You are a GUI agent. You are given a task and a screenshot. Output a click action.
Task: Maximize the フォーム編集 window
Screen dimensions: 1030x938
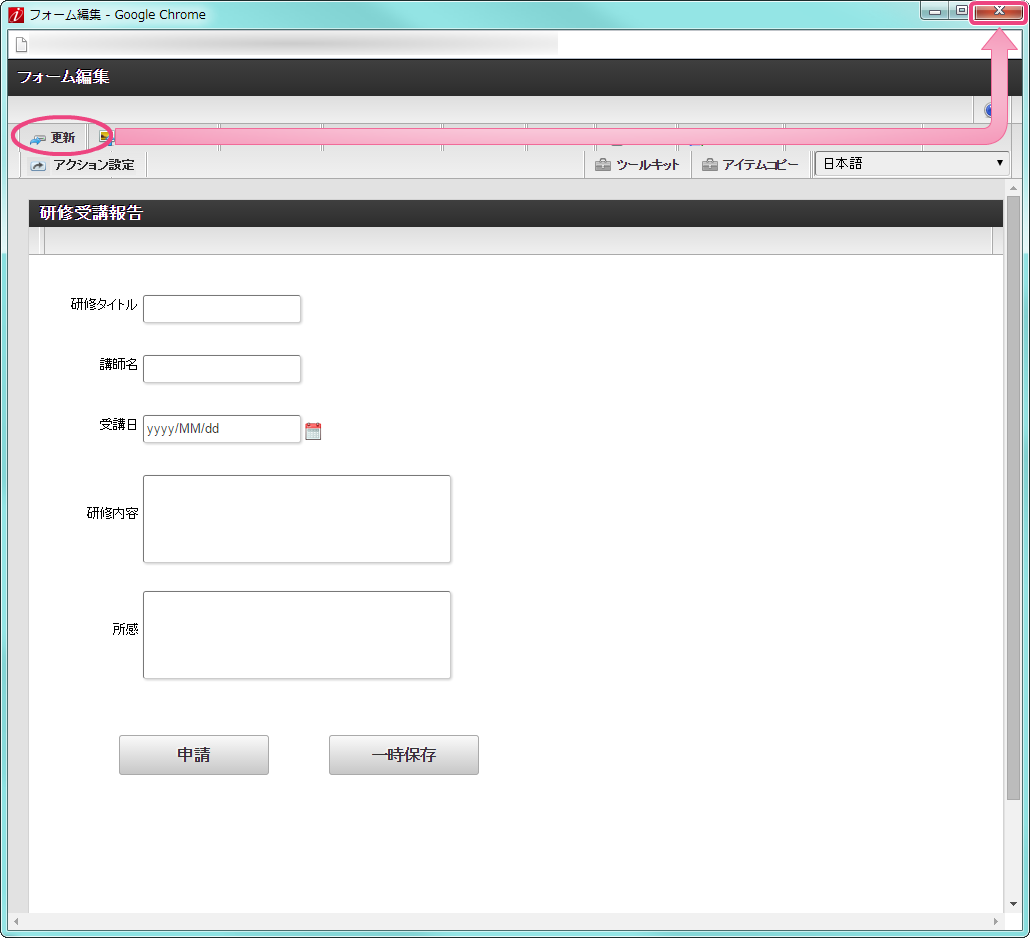[960, 11]
